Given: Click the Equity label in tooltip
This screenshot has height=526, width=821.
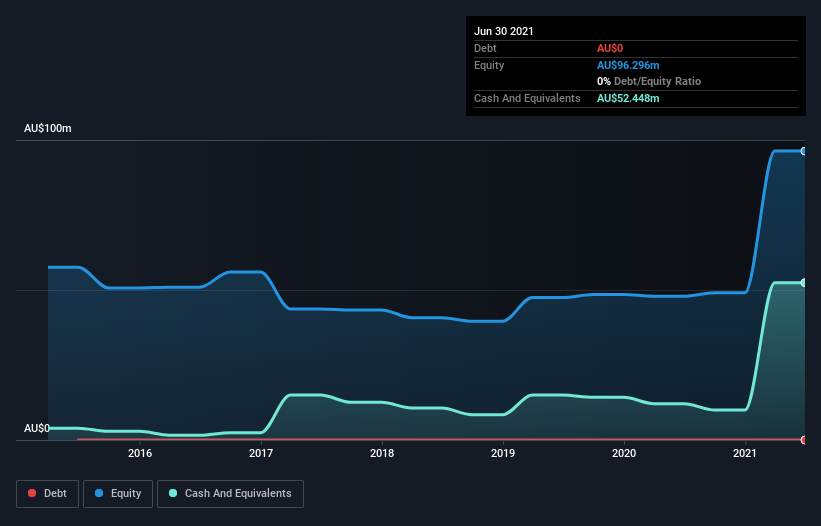Looking at the screenshot, I should click(489, 65).
